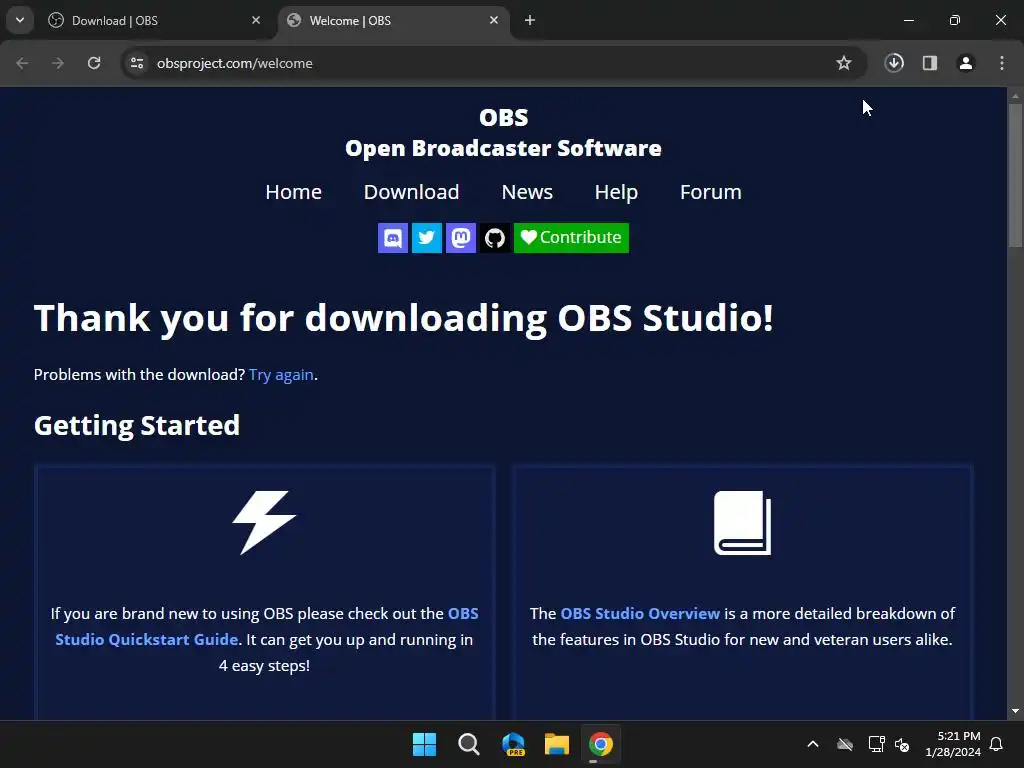Open the OBS Twitter icon link
This screenshot has width=1024, height=768.
point(426,238)
